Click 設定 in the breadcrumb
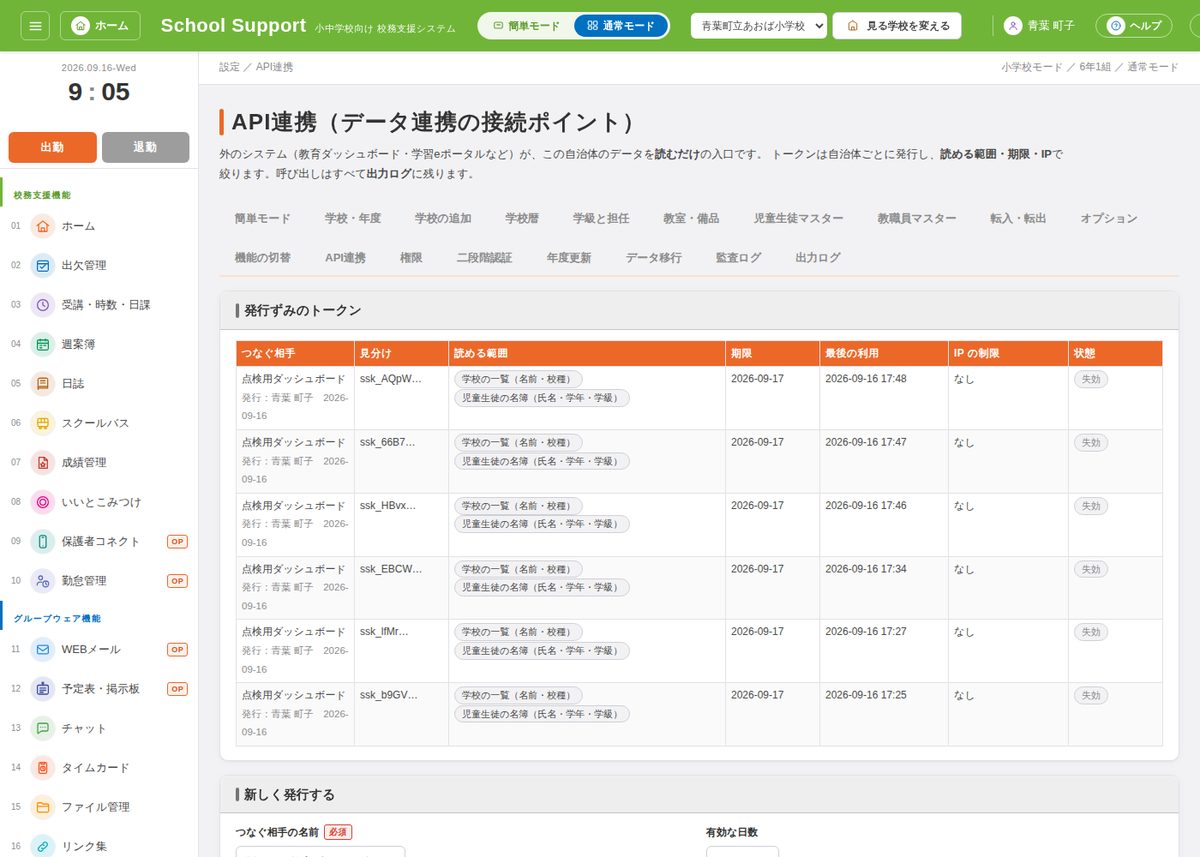1200x857 pixels. click(x=230, y=67)
